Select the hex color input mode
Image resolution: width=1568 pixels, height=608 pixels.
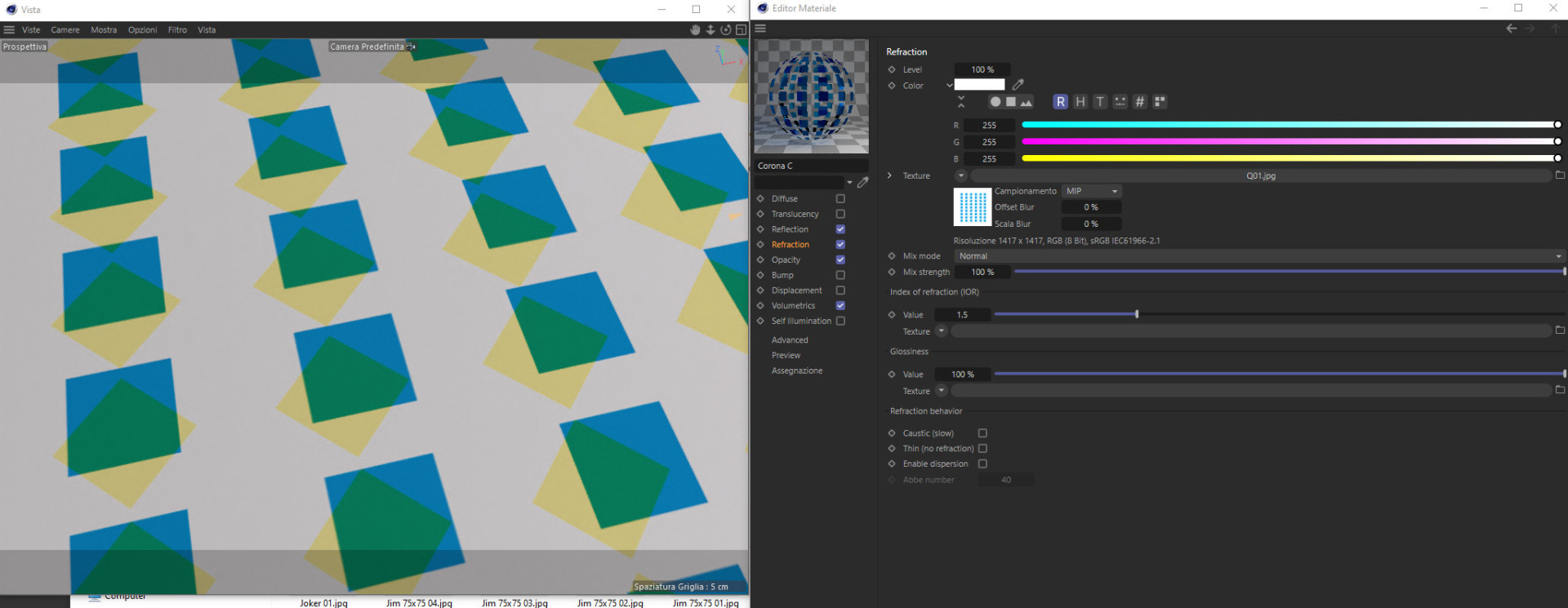[x=1140, y=102]
